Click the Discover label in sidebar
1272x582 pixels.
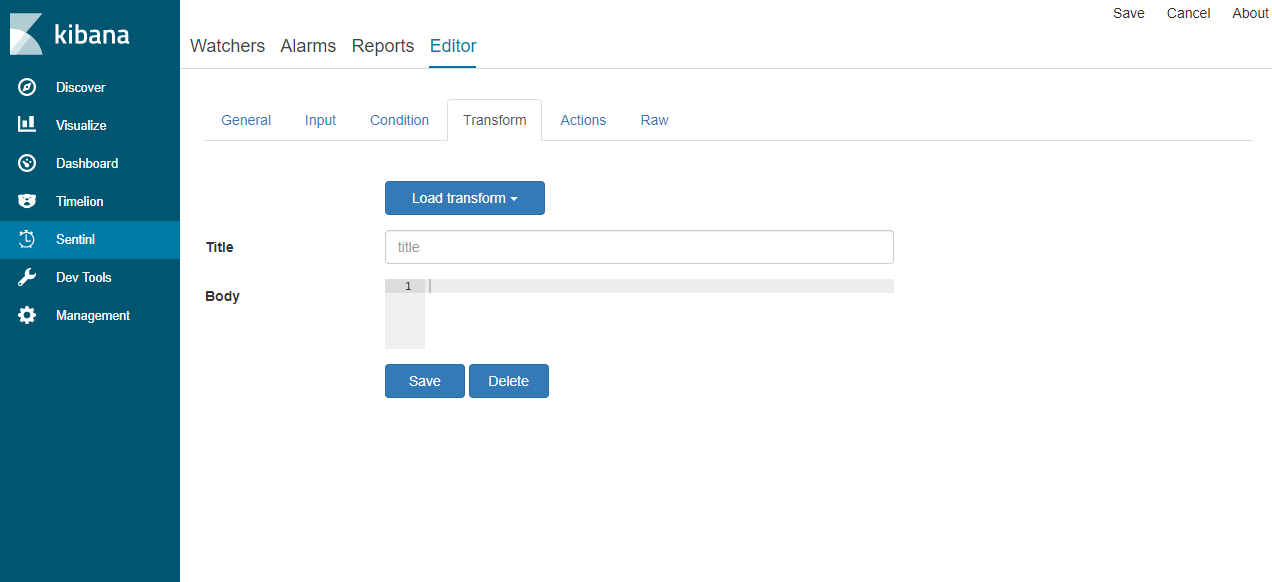pyautogui.click(x=80, y=87)
